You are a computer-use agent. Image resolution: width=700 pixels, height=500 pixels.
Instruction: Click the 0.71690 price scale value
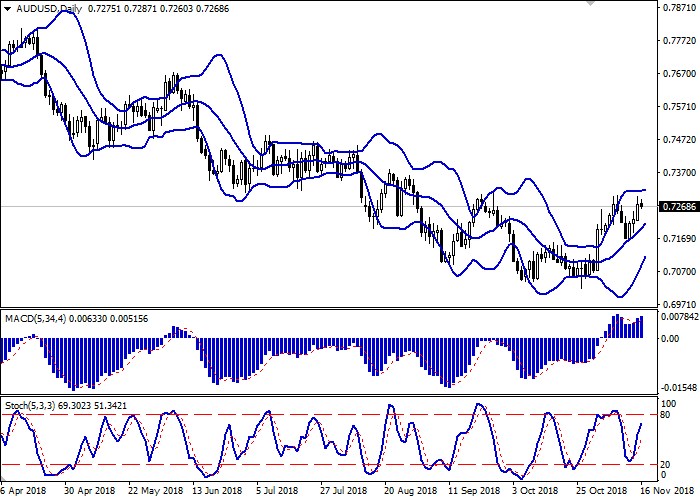point(680,239)
